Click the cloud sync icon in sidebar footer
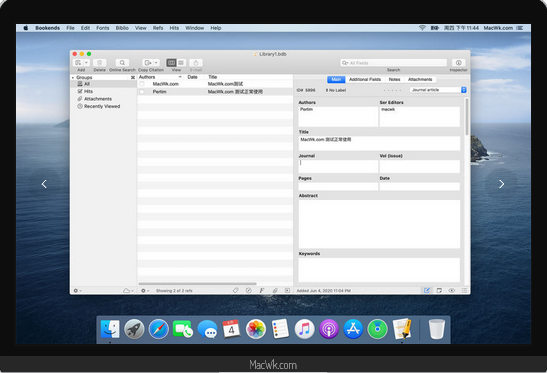547x373 pixels. [126, 291]
